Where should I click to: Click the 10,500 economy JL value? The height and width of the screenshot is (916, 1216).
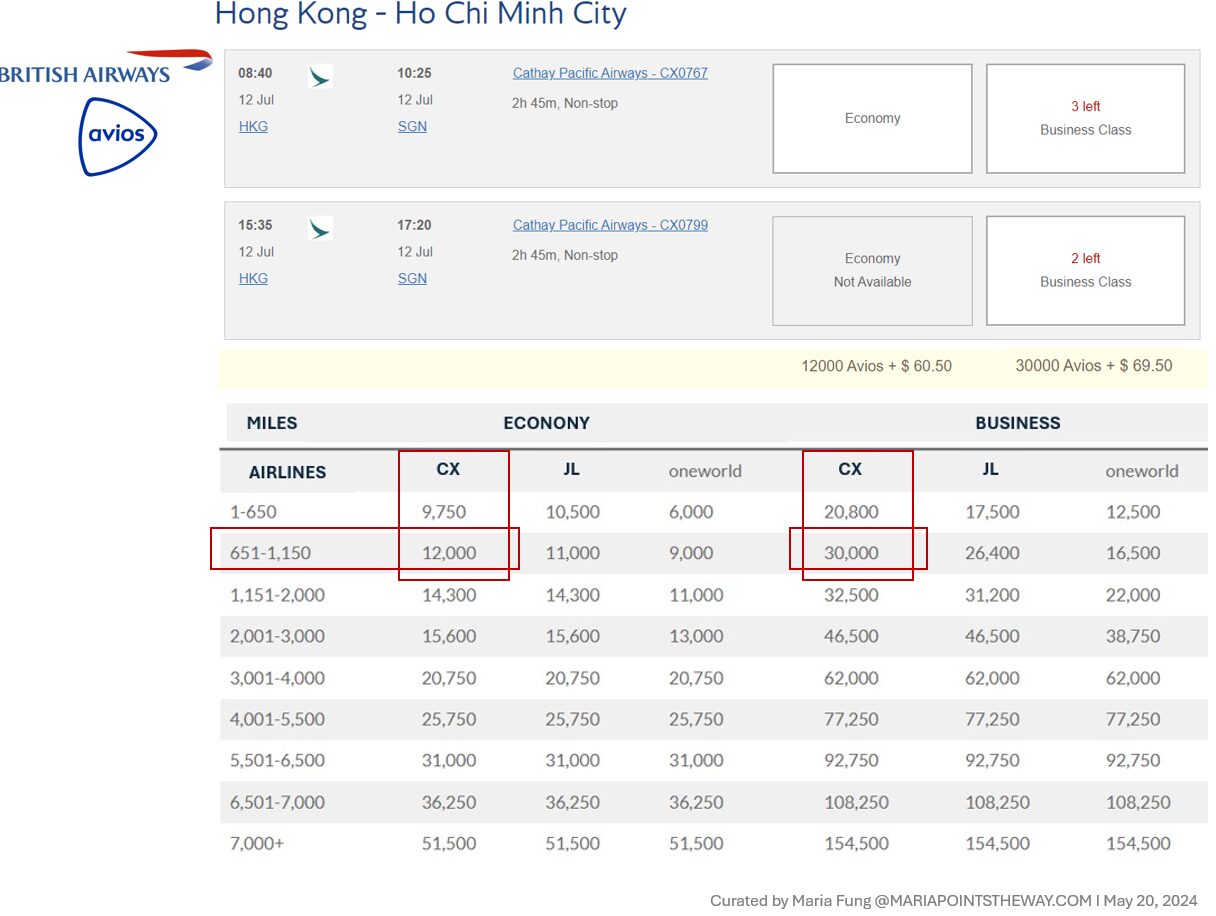(x=573, y=512)
